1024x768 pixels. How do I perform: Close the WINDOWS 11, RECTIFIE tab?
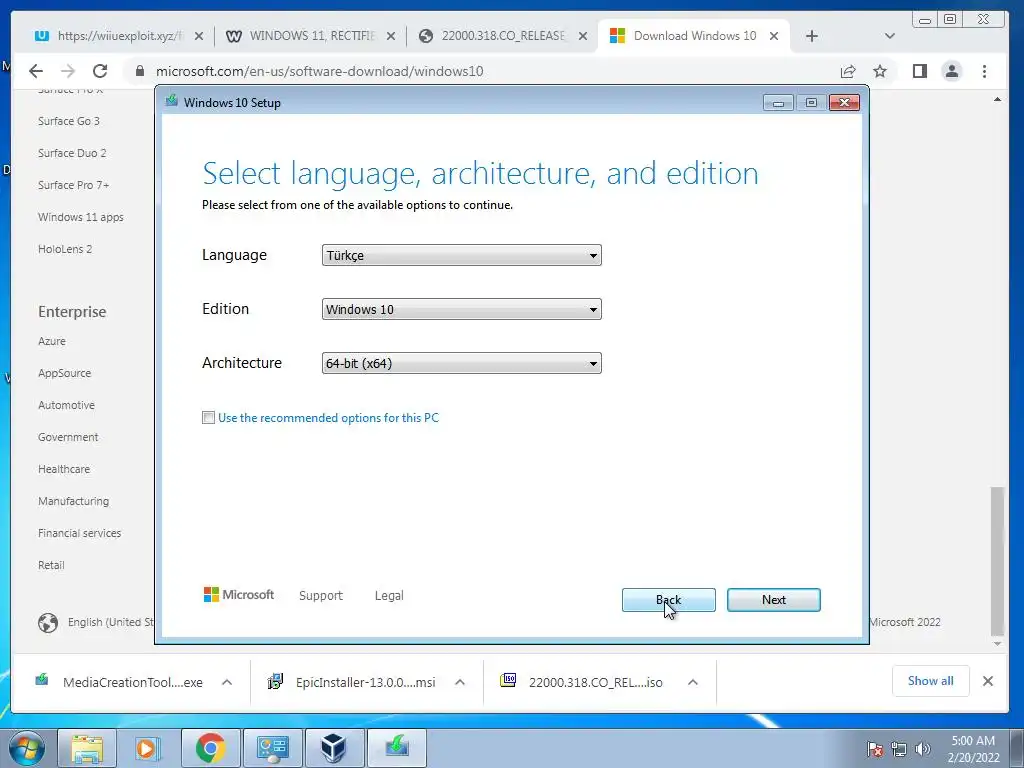[391, 36]
